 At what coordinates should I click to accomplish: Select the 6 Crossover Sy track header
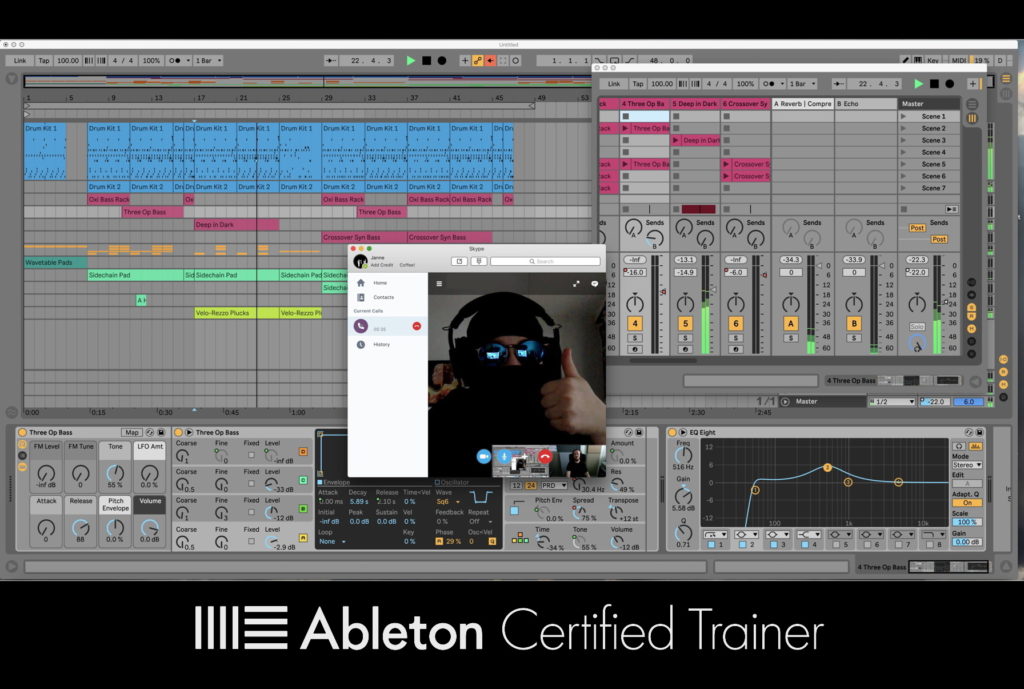click(x=745, y=104)
